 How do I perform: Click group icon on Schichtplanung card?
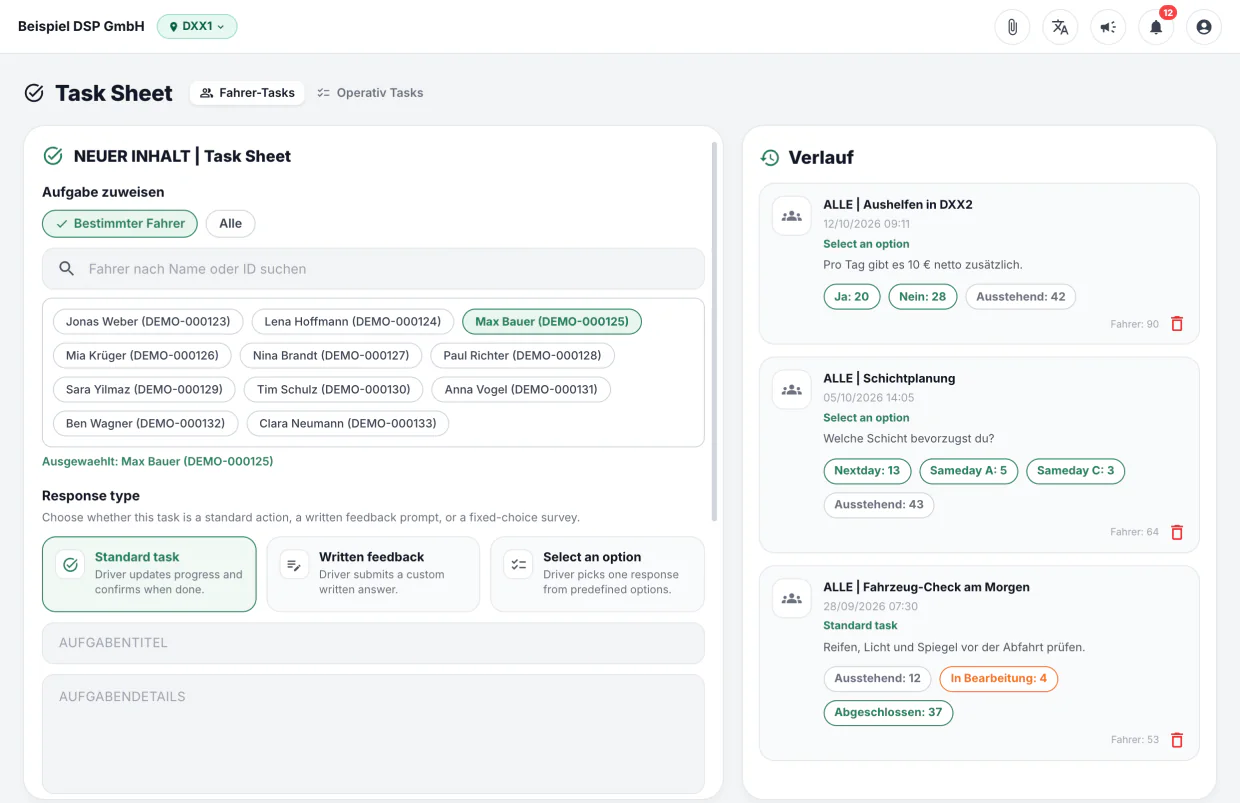tap(792, 390)
